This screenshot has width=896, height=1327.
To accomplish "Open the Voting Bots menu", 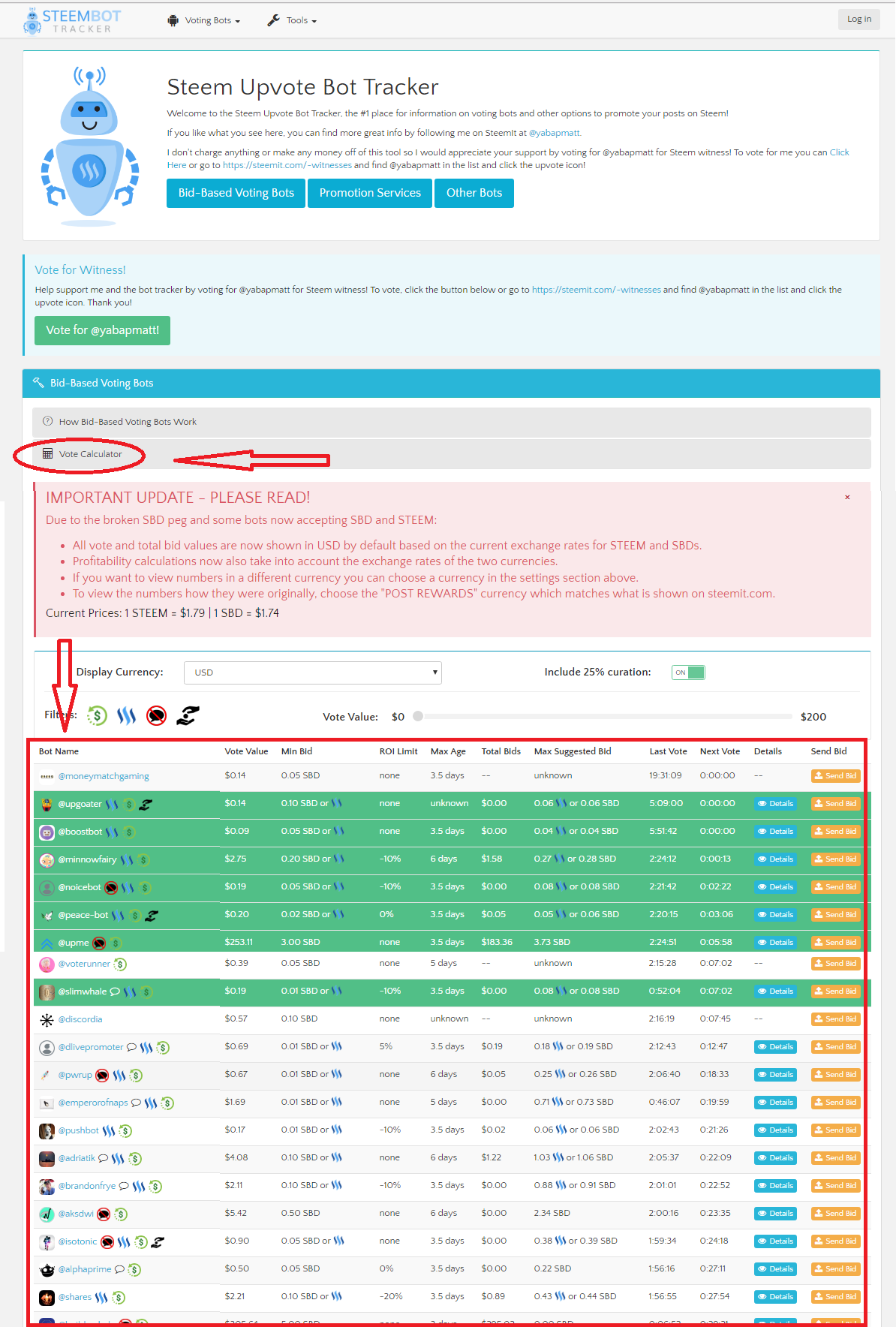I will [204, 20].
